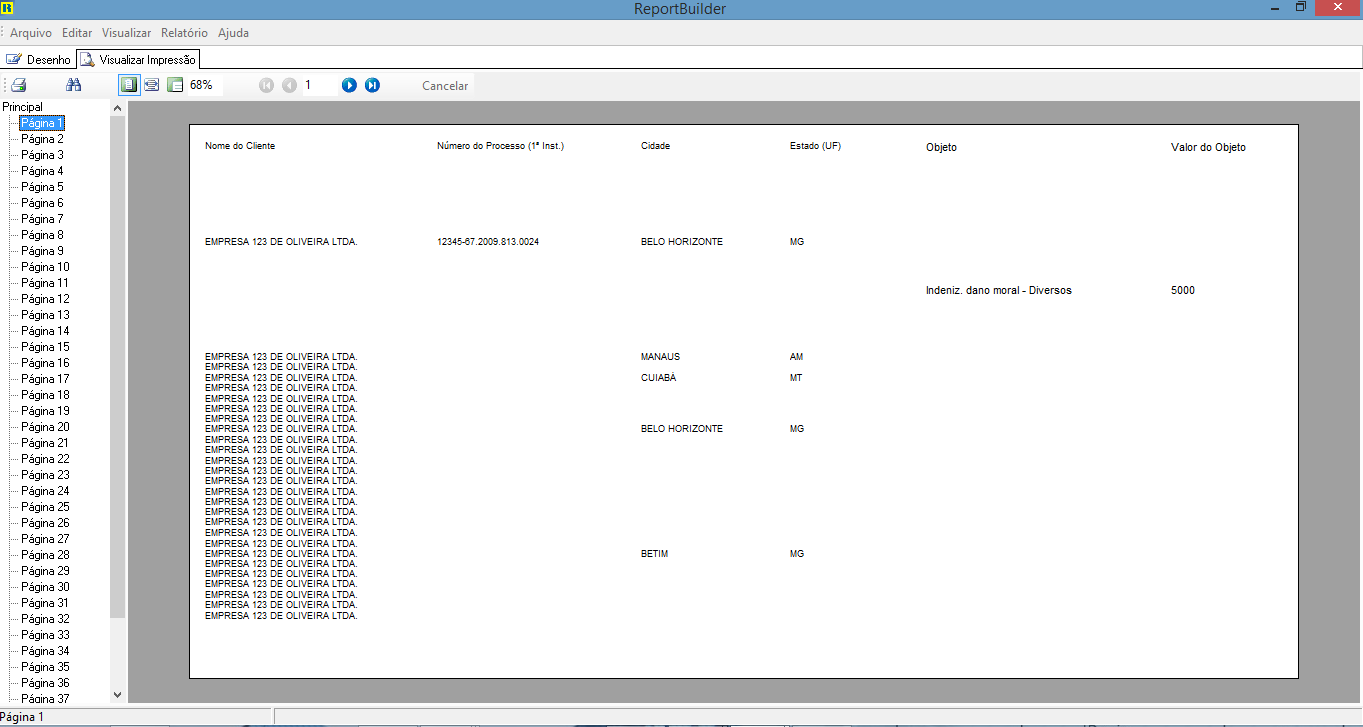Select the 100% zoom icon
Image resolution: width=1363 pixels, height=727 pixels.
click(175, 85)
